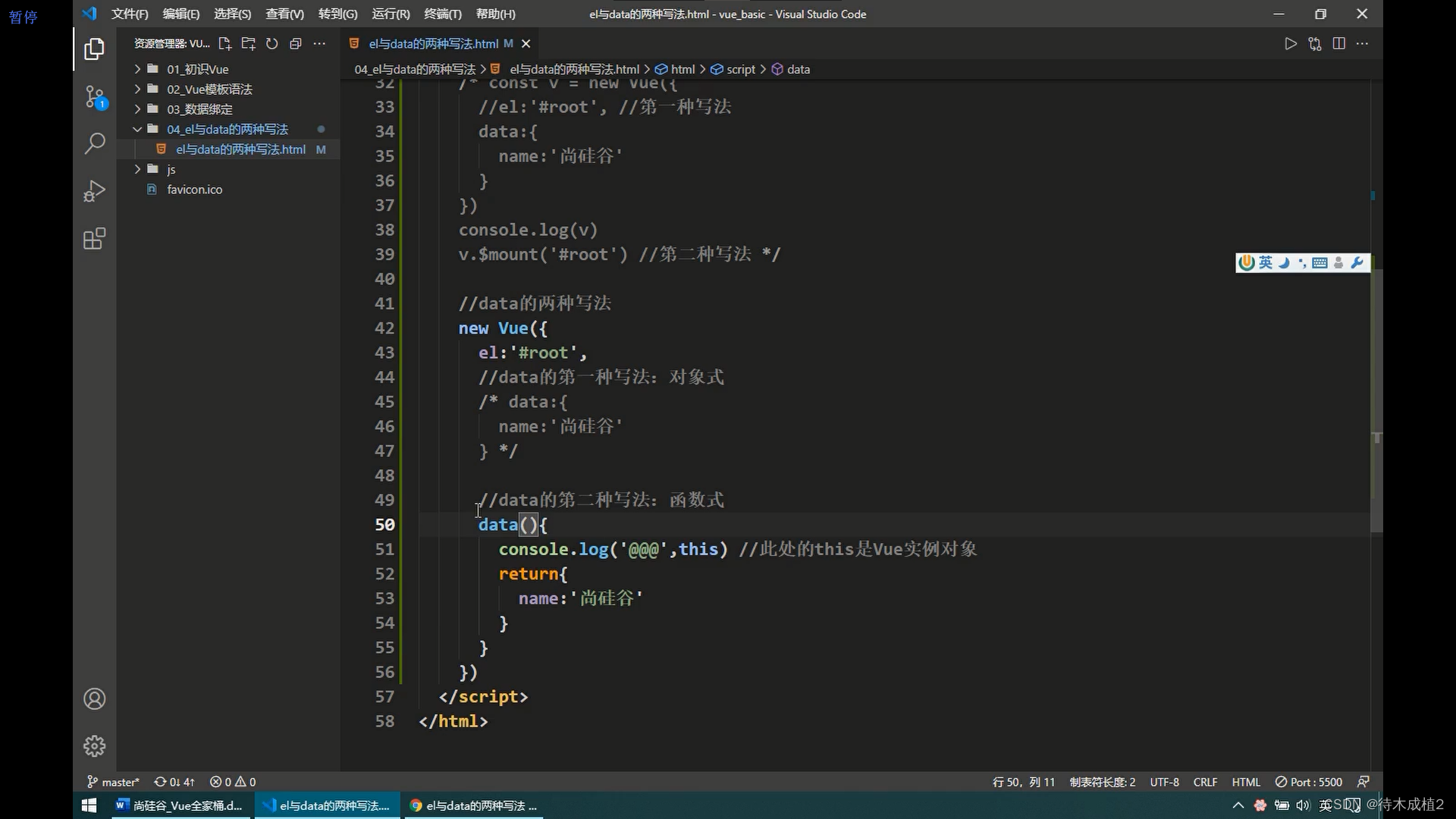Open the 运行(R) menu
This screenshot has height=819, width=1456.
point(391,14)
